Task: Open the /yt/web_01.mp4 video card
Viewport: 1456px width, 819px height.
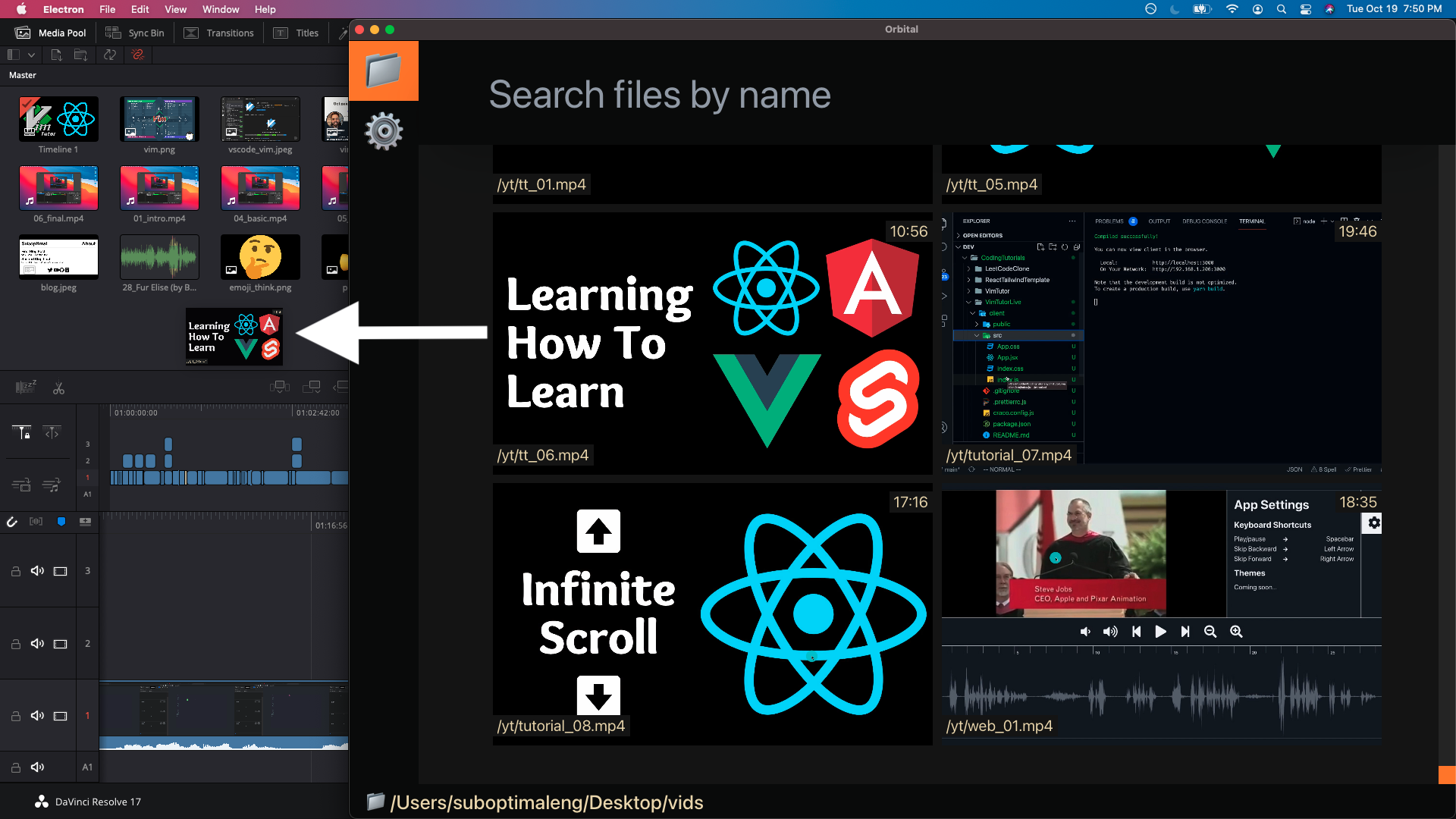Action: click(x=1162, y=614)
